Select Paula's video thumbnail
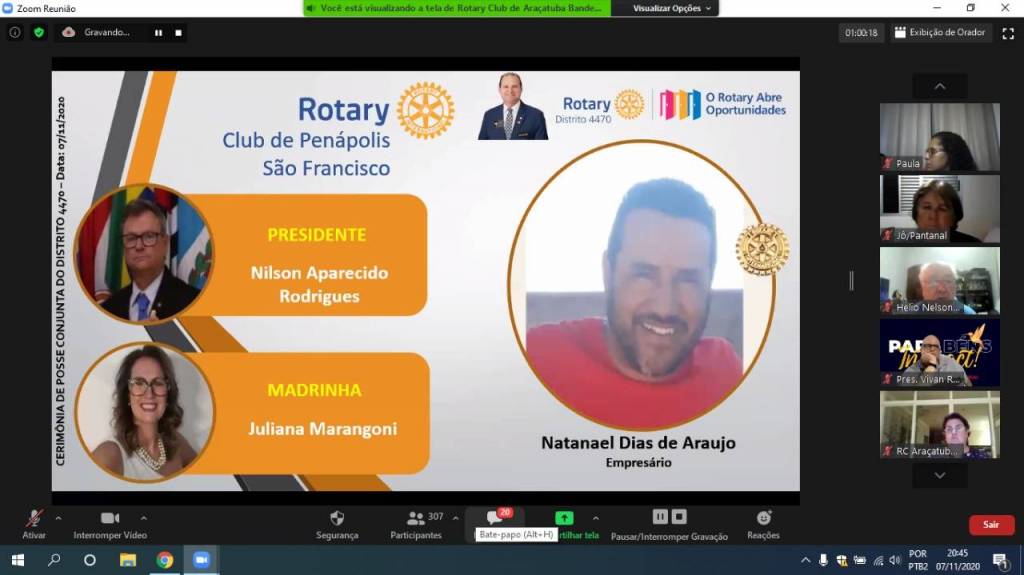The image size is (1024, 575). 939,137
